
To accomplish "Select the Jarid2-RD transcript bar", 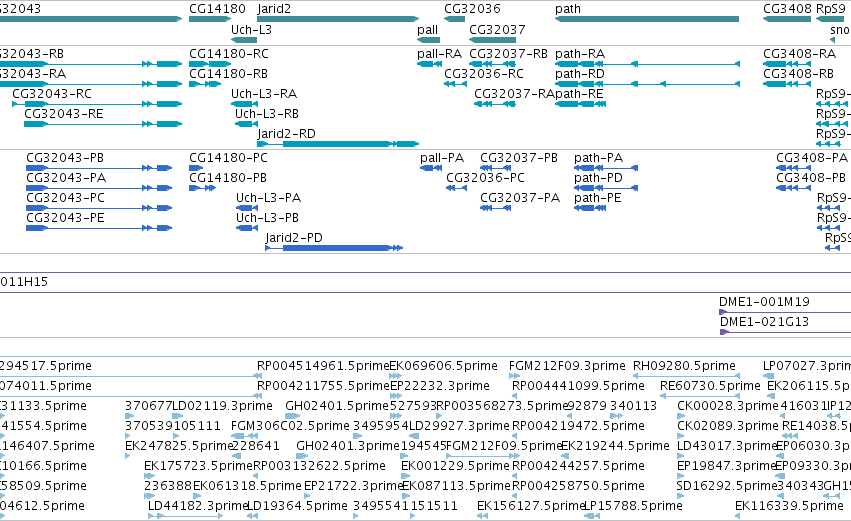I will 338,144.
